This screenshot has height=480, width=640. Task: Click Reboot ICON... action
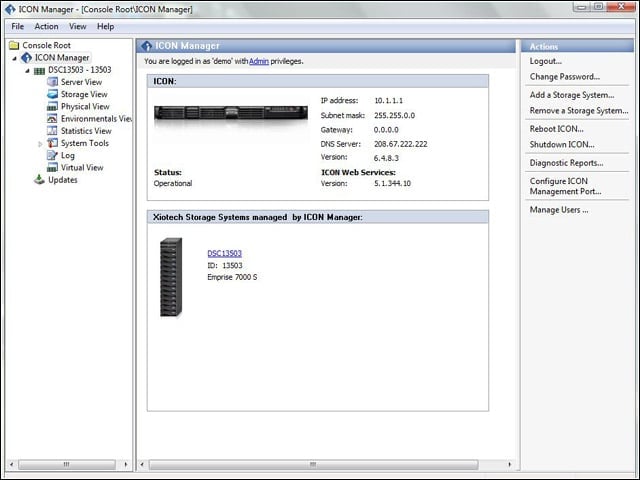click(556, 129)
